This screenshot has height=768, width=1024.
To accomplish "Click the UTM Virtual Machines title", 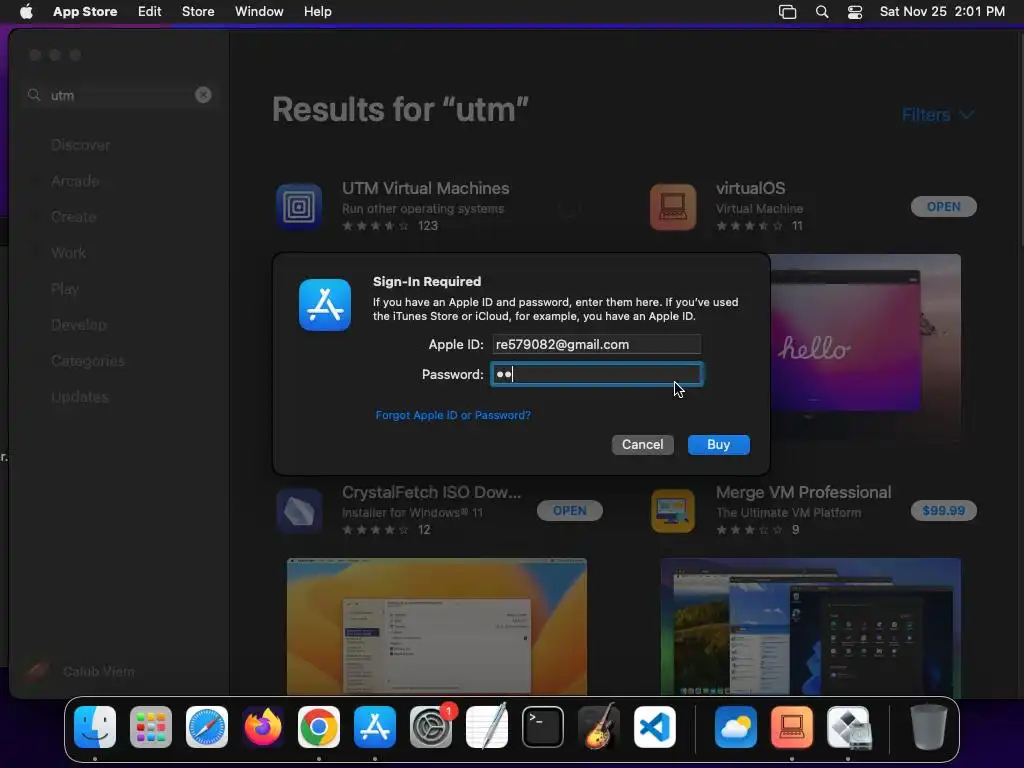I will tap(426, 188).
